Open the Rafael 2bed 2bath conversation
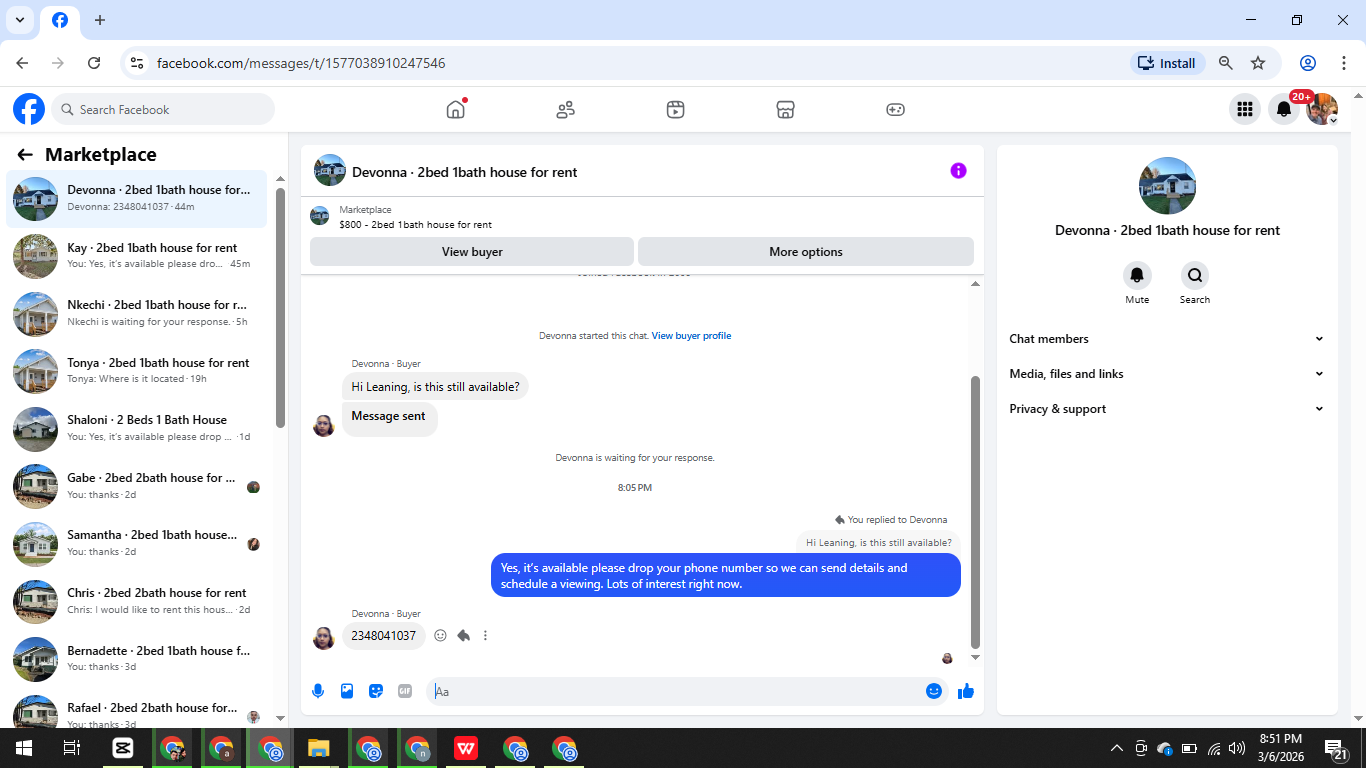Image resolution: width=1366 pixels, height=768 pixels. tap(137, 710)
